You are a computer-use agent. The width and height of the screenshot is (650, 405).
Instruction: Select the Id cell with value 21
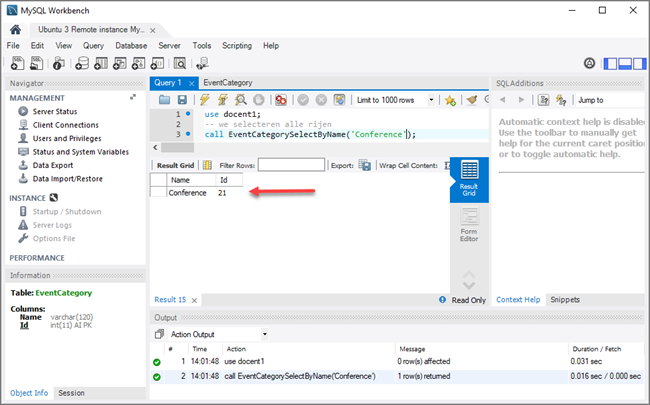[229, 193]
